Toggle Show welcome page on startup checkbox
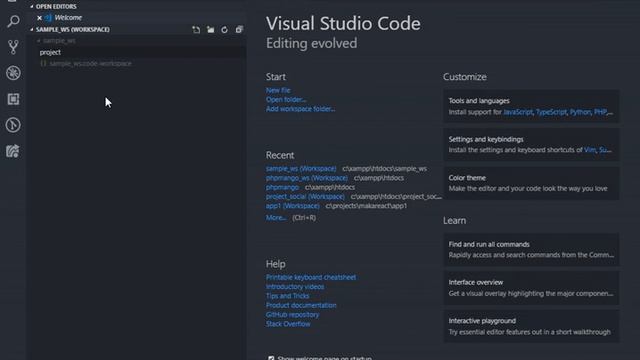The image size is (640, 360). pyautogui.click(x=271, y=358)
